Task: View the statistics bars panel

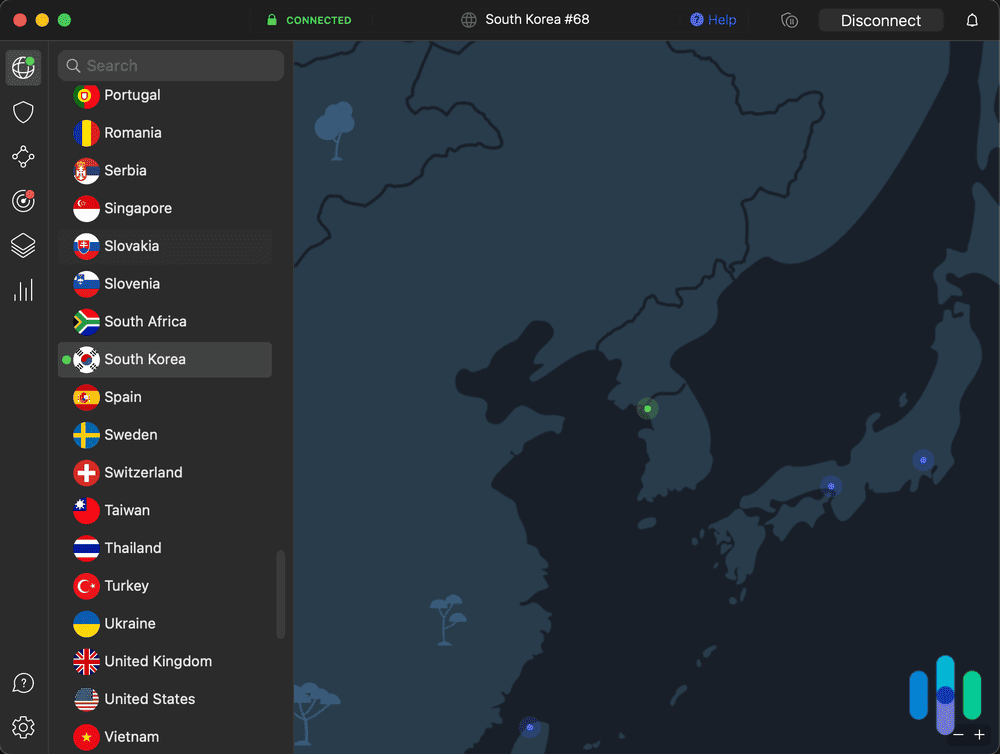Action: pos(23,290)
